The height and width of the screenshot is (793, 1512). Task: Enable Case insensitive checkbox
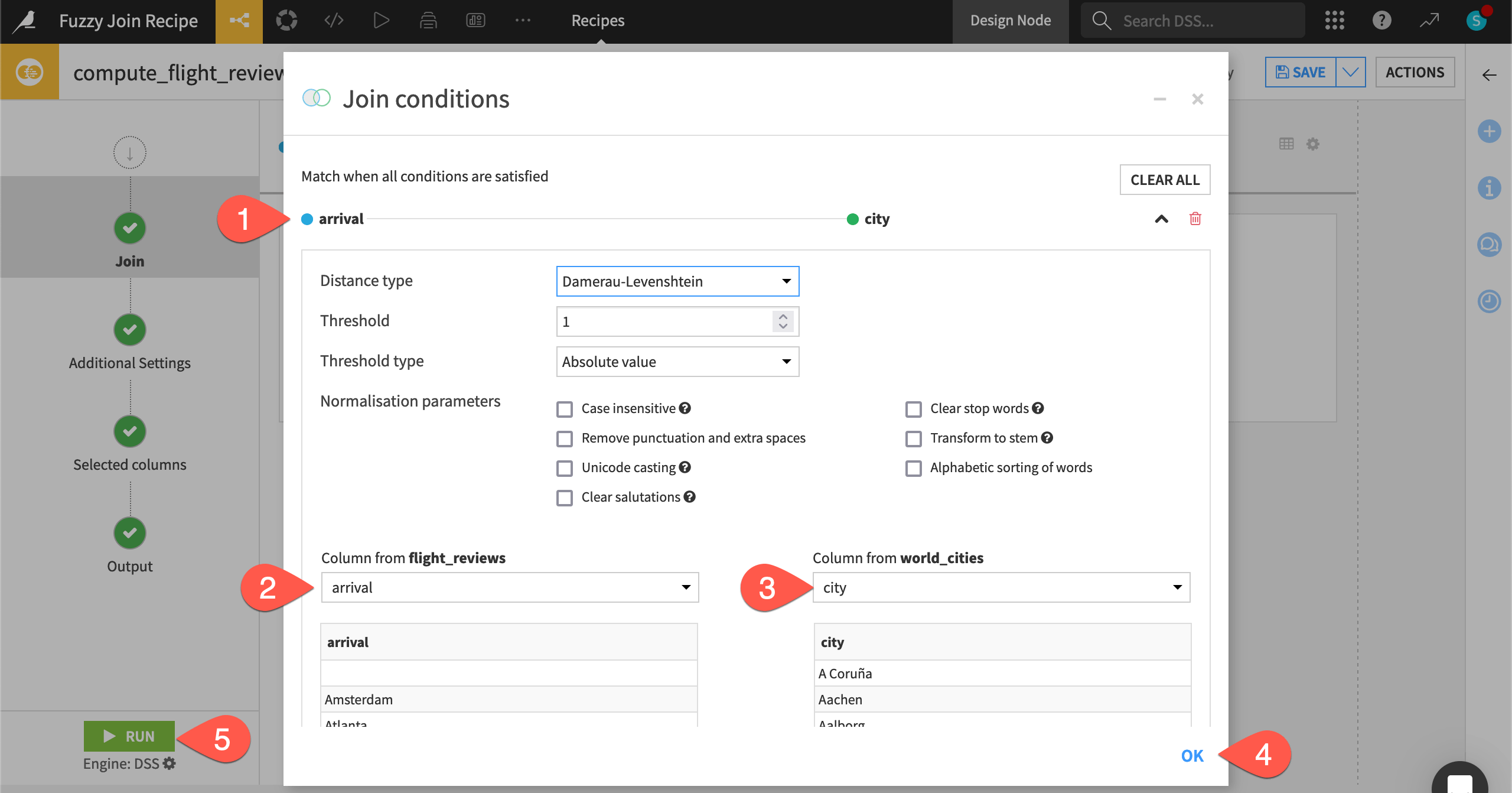point(565,409)
